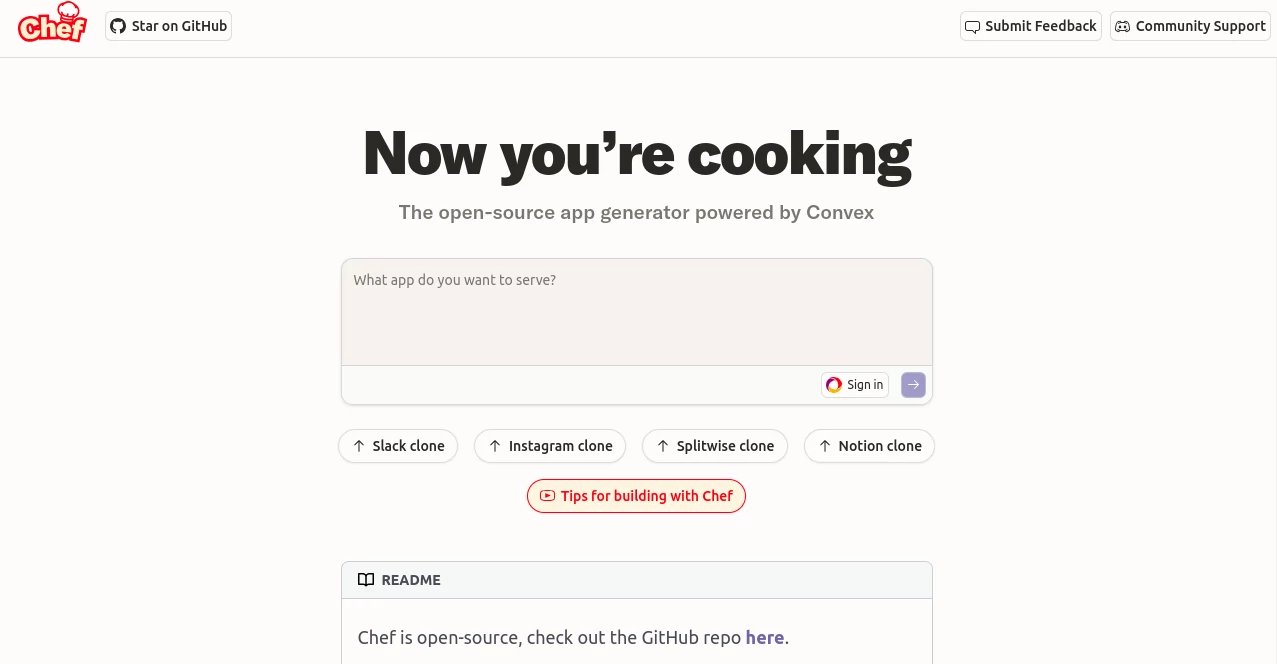Screen dimensions: 1277x664
Task: Select the Notion clone suggestion
Action: click(869, 446)
